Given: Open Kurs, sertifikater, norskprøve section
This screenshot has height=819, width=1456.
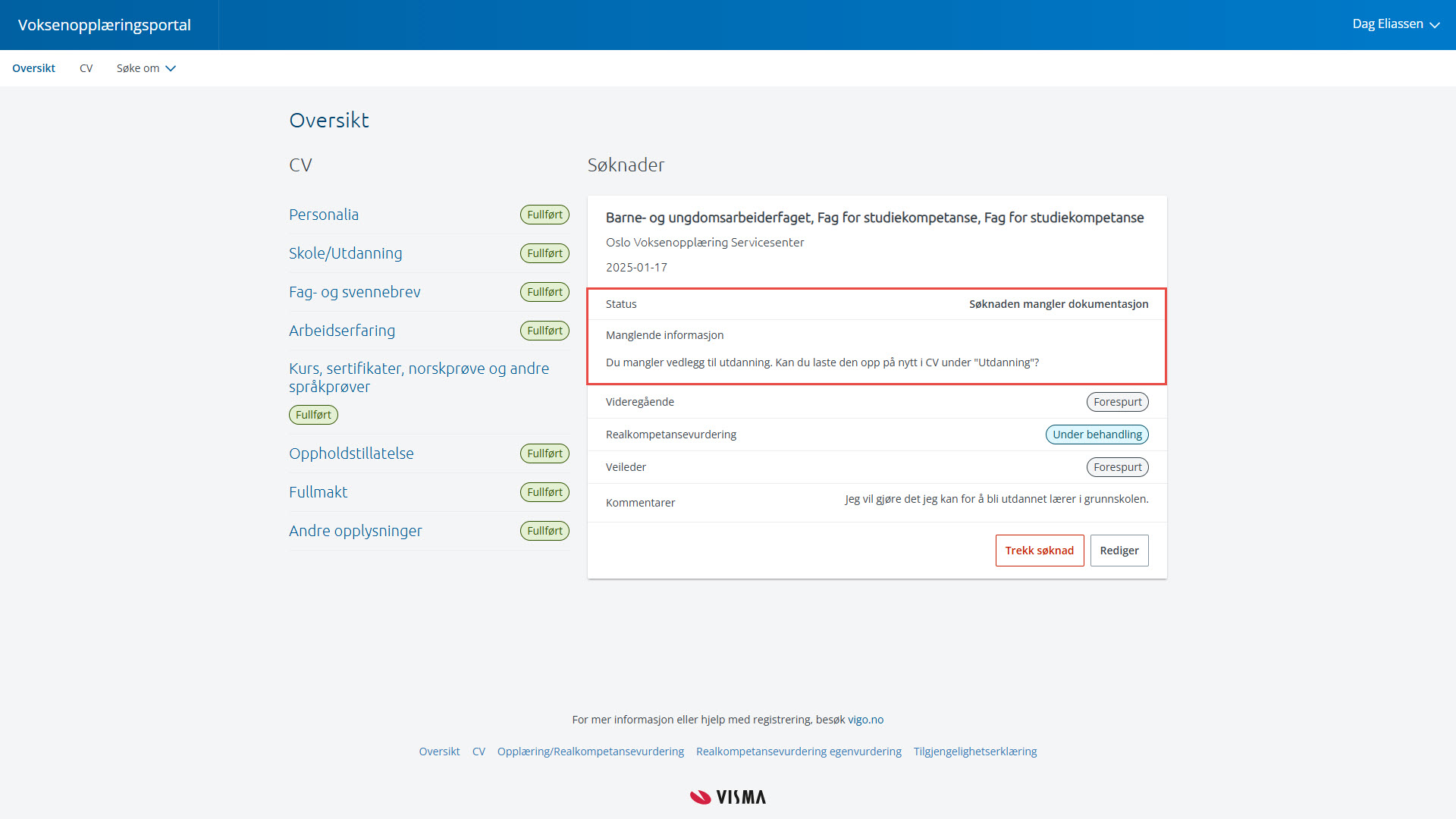Looking at the screenshot, I should coord(419,378).
